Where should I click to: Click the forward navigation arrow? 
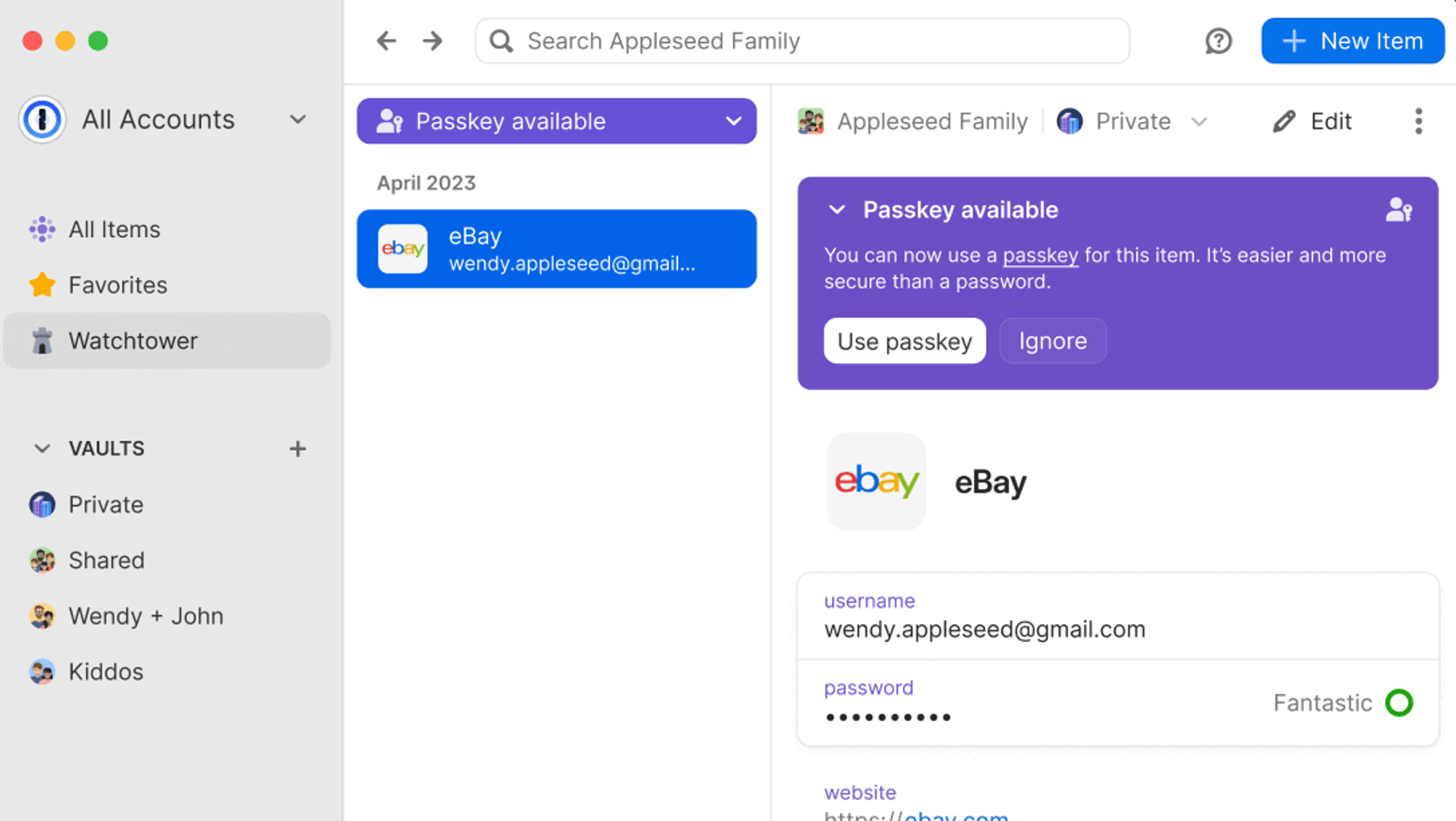432,41
